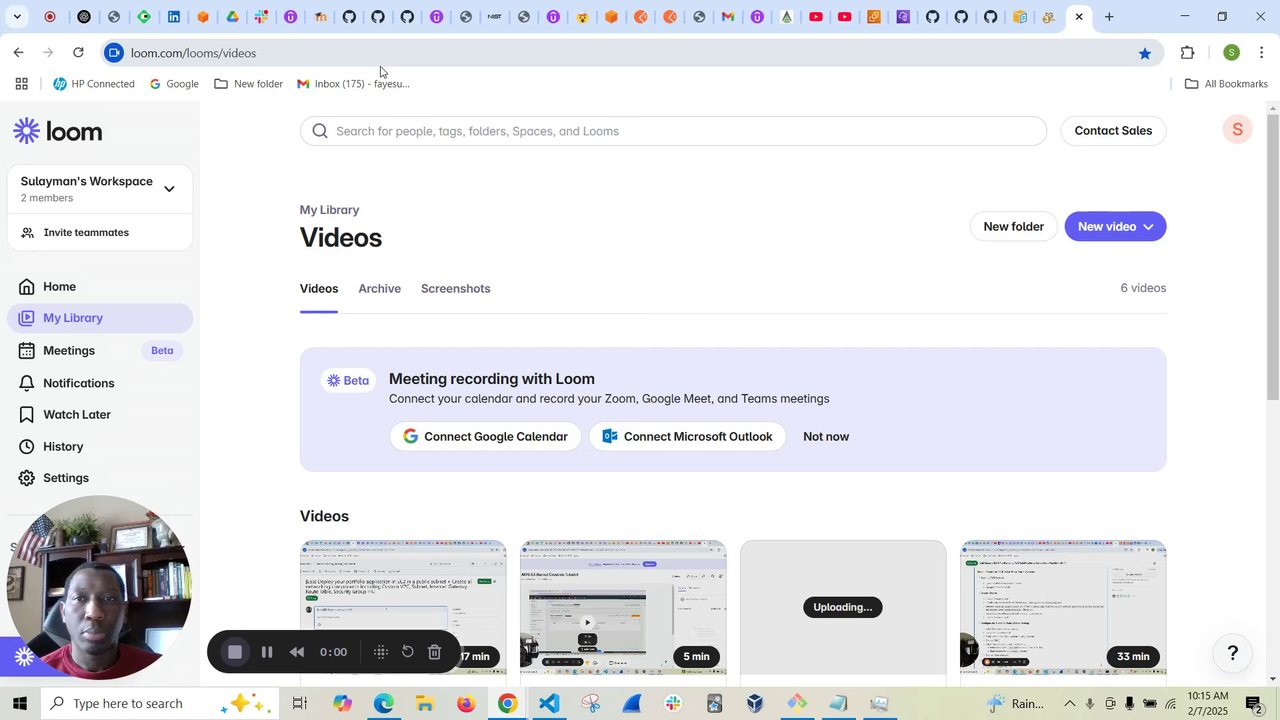Open the HP Connected bookmark
Viewport: 1280px width, 720px height.
click(94, 84)
